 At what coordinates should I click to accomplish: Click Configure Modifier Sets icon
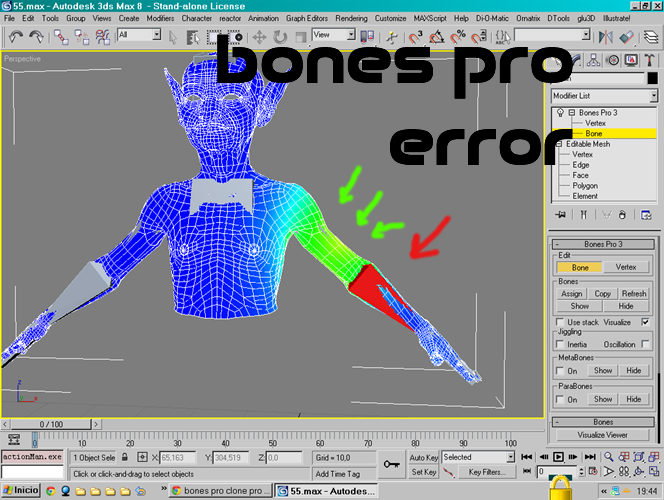pyautogui.click(x=646, y=215)
